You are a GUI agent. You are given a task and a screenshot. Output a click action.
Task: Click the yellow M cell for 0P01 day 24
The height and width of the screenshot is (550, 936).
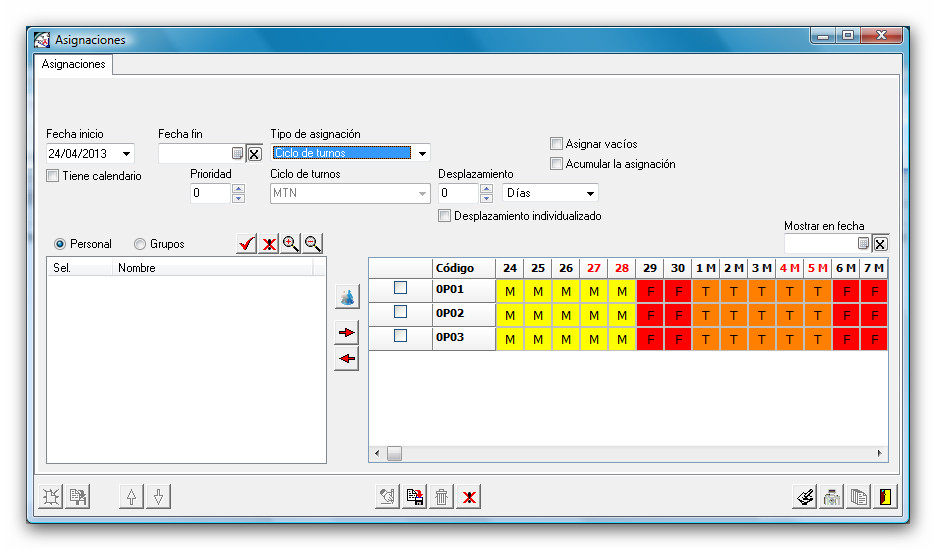pos(510,289)
